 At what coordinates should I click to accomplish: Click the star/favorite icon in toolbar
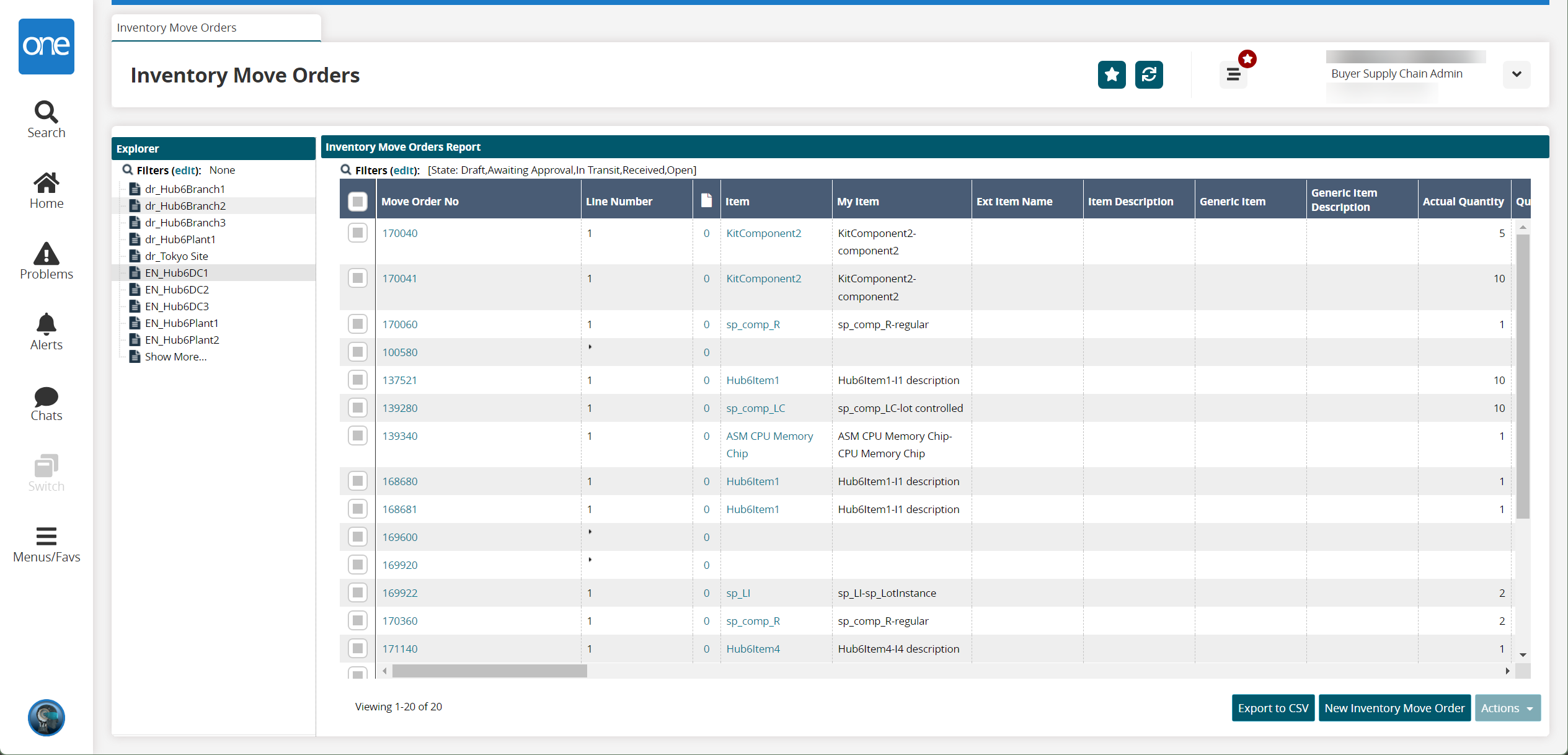pyautogui.click(x=1112, y=75)
